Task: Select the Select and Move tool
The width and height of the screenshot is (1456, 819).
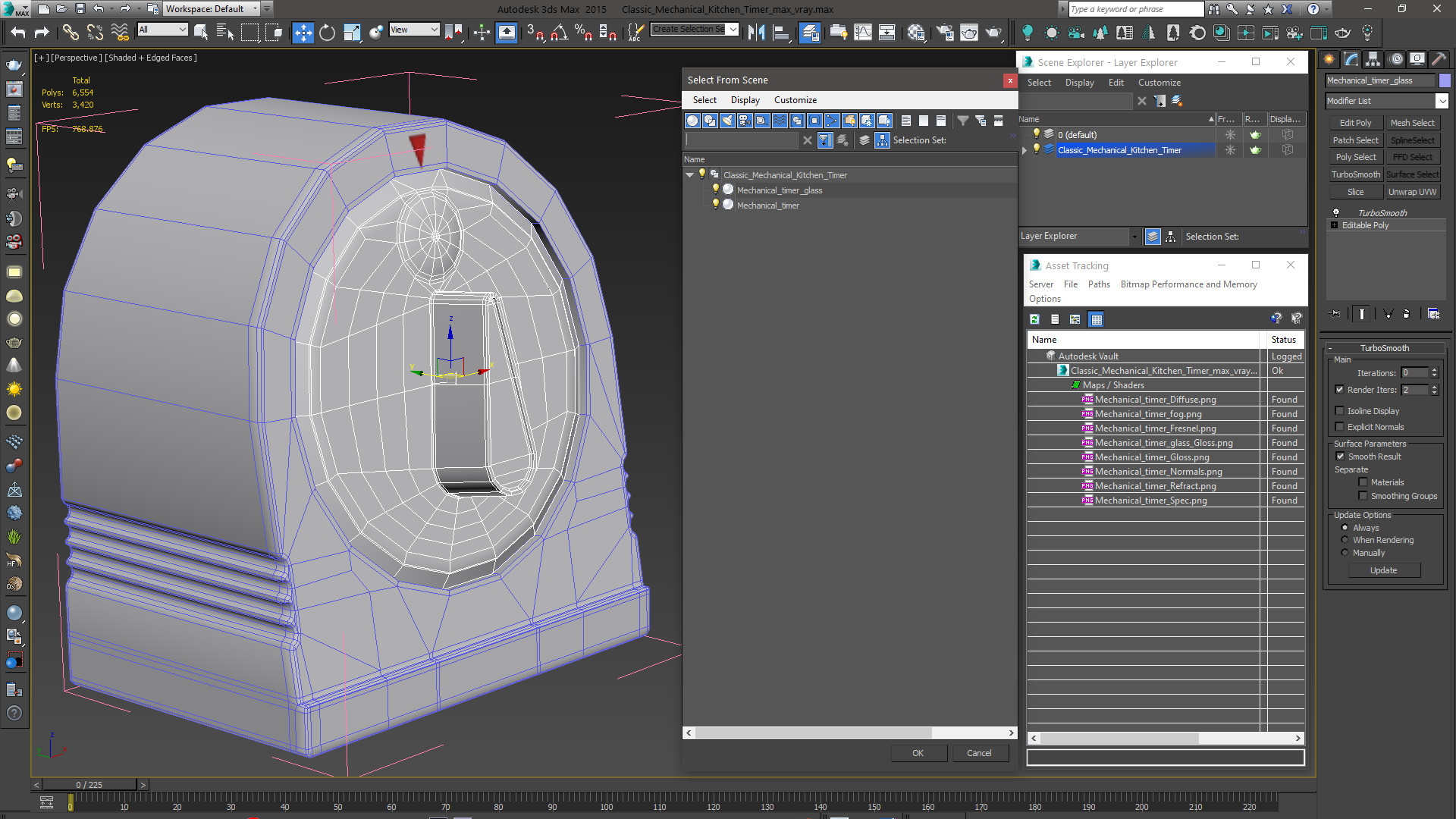Action: [303, 33]
